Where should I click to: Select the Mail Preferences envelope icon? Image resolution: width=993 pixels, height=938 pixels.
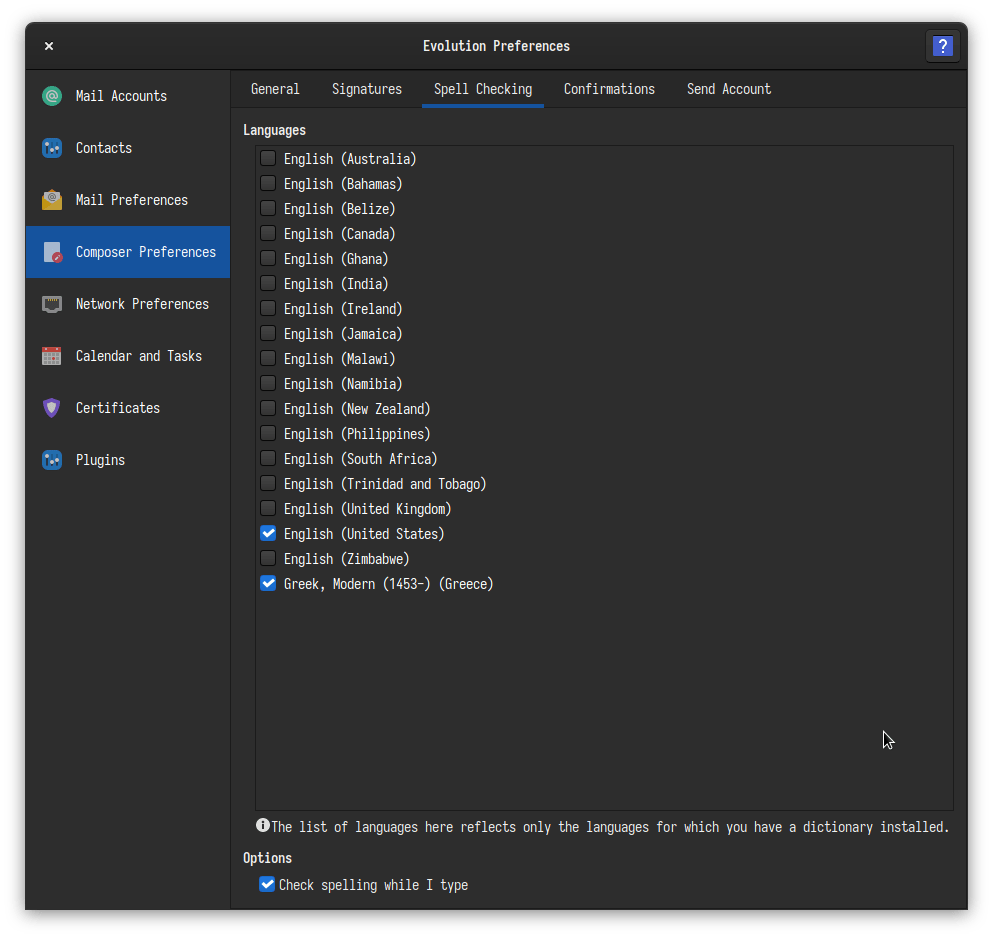(x=52, y=200)
